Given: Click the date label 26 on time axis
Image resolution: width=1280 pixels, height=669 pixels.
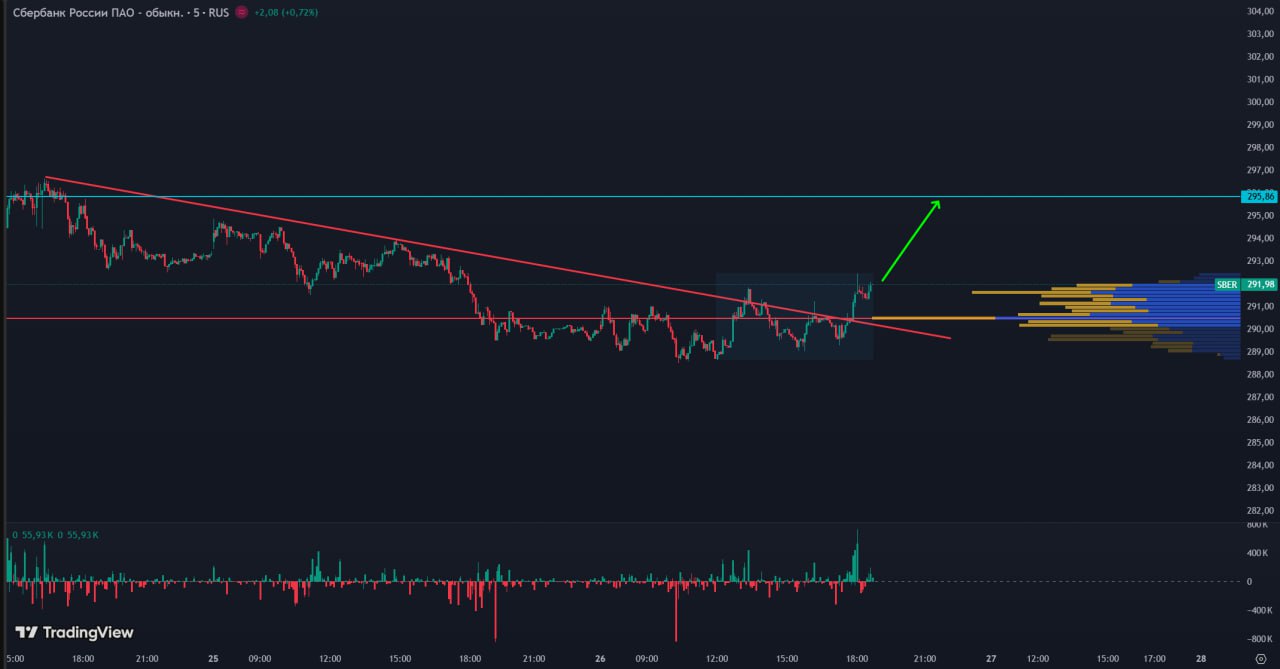Looking at the screenshot, I should pos(598,659).
